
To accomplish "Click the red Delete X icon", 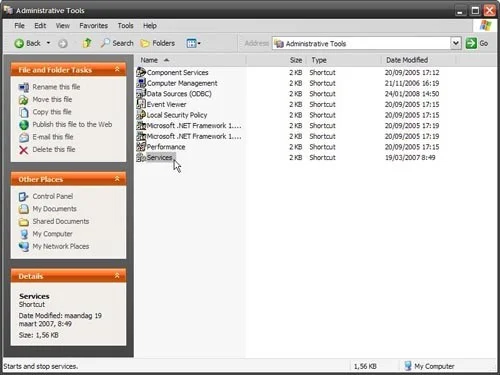I will coord(24,150).
